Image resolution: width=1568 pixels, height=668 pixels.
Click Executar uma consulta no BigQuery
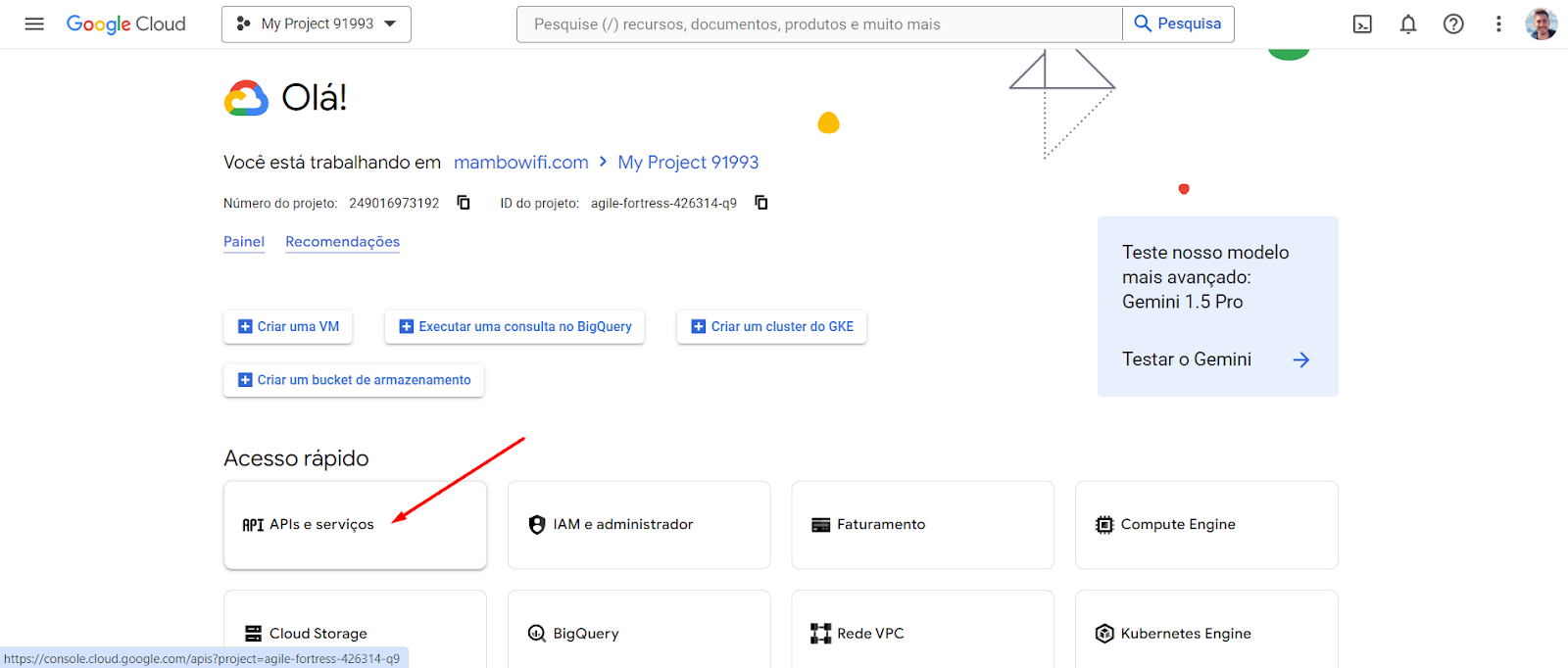514,327
